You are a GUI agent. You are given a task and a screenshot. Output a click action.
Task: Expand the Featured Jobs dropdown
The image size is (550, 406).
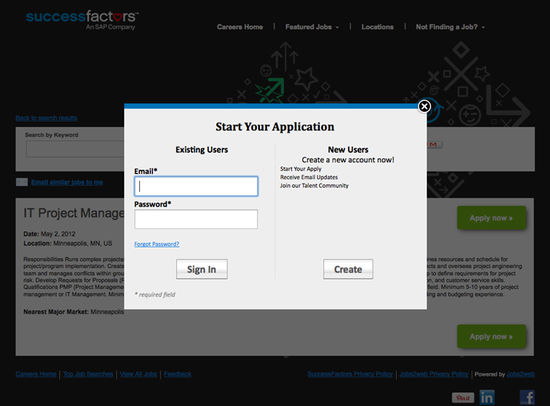click(312, 27)
